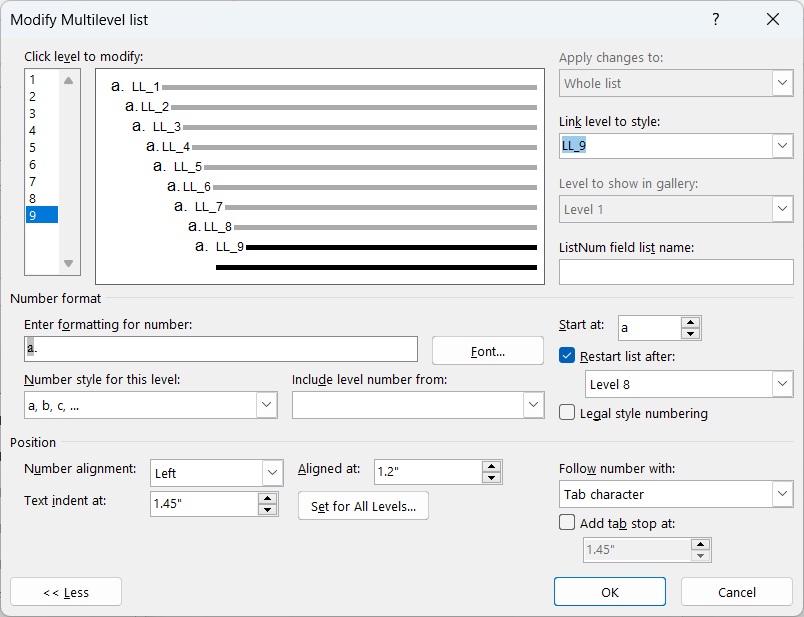Image resolution: width=804 pixels, height=617 pixels.
Task: Select level 1 in the level list
Action: (x=33, y=79)
